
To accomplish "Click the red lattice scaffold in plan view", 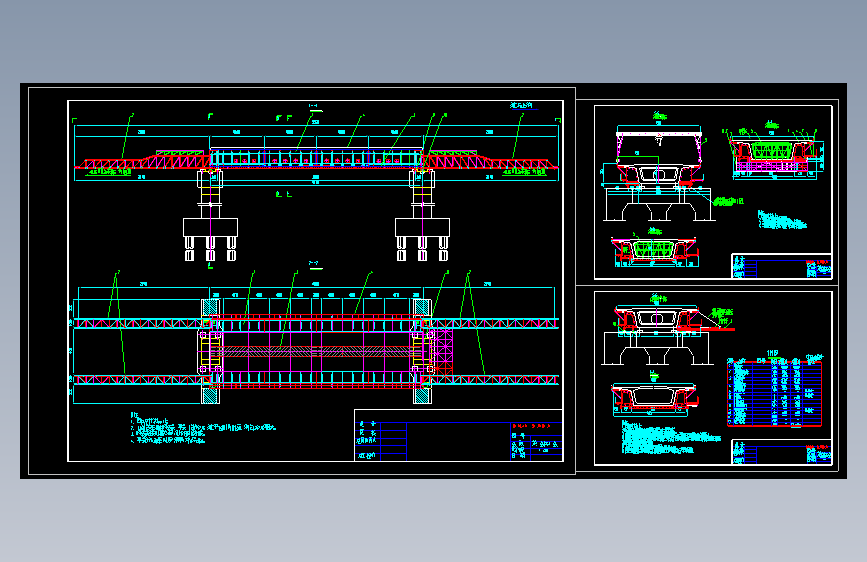I will coord(443,351).
